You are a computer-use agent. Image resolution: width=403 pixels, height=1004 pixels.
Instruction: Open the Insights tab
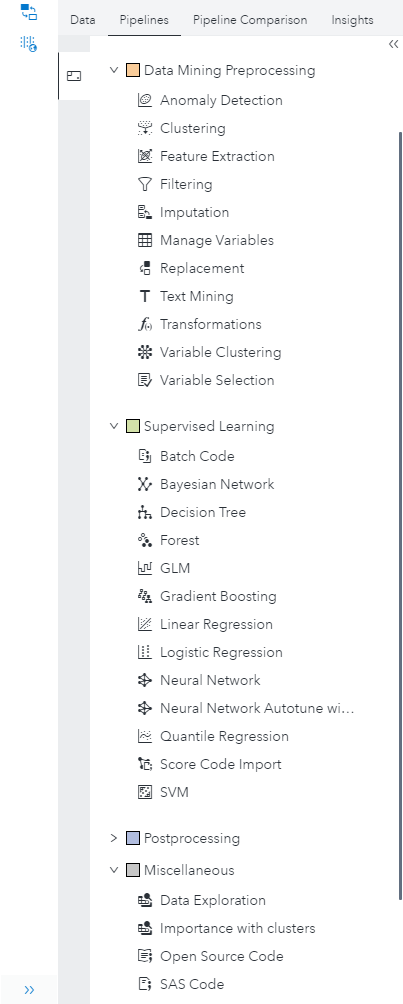pyautogui.click(x=352, y=20)
